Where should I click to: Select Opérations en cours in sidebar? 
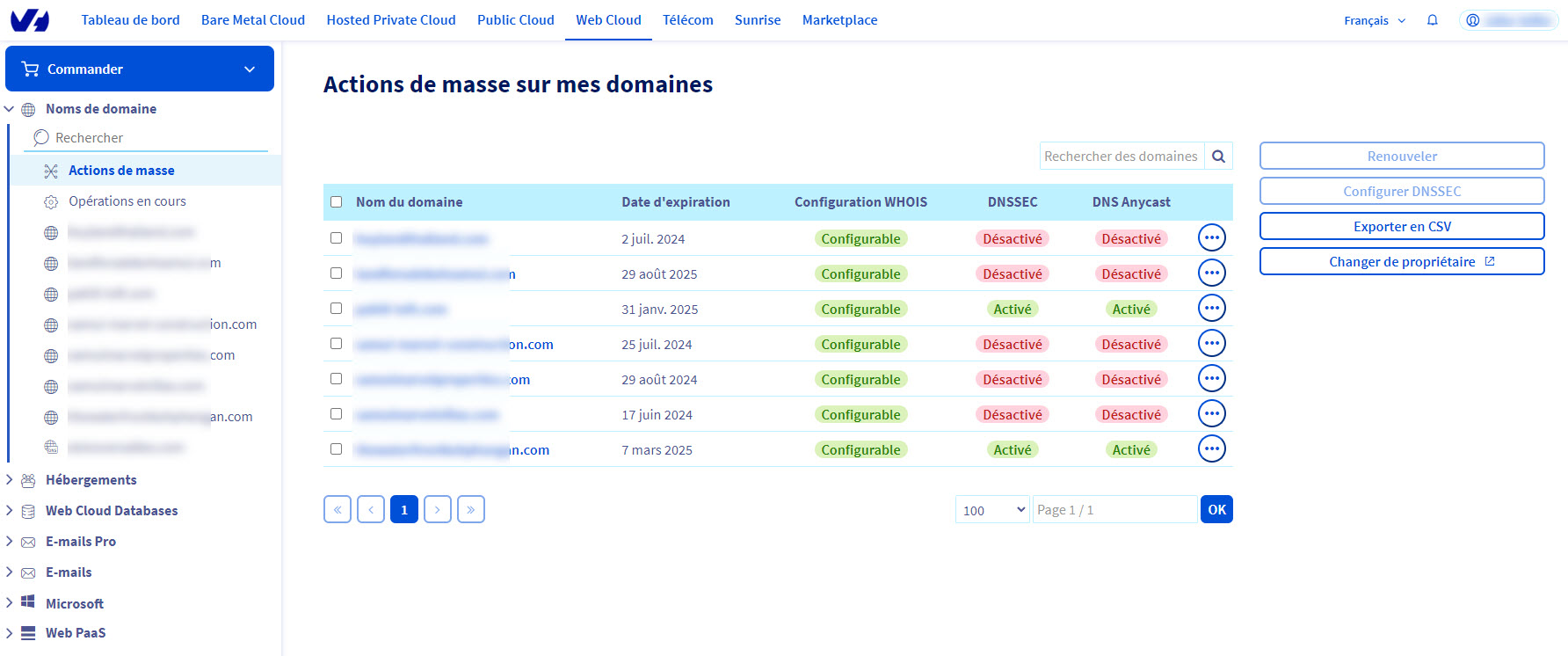[x=127, y=201]
